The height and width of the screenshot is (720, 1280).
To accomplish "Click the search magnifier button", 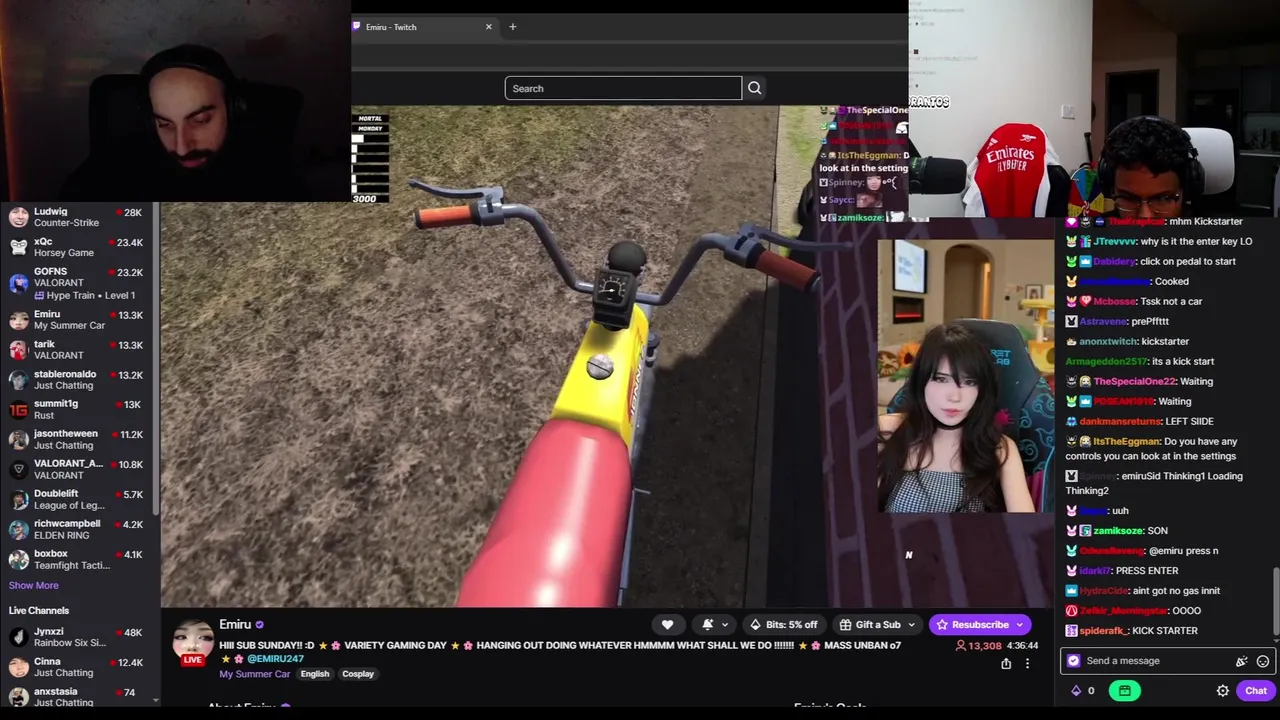I will click(x=754, y=88).
